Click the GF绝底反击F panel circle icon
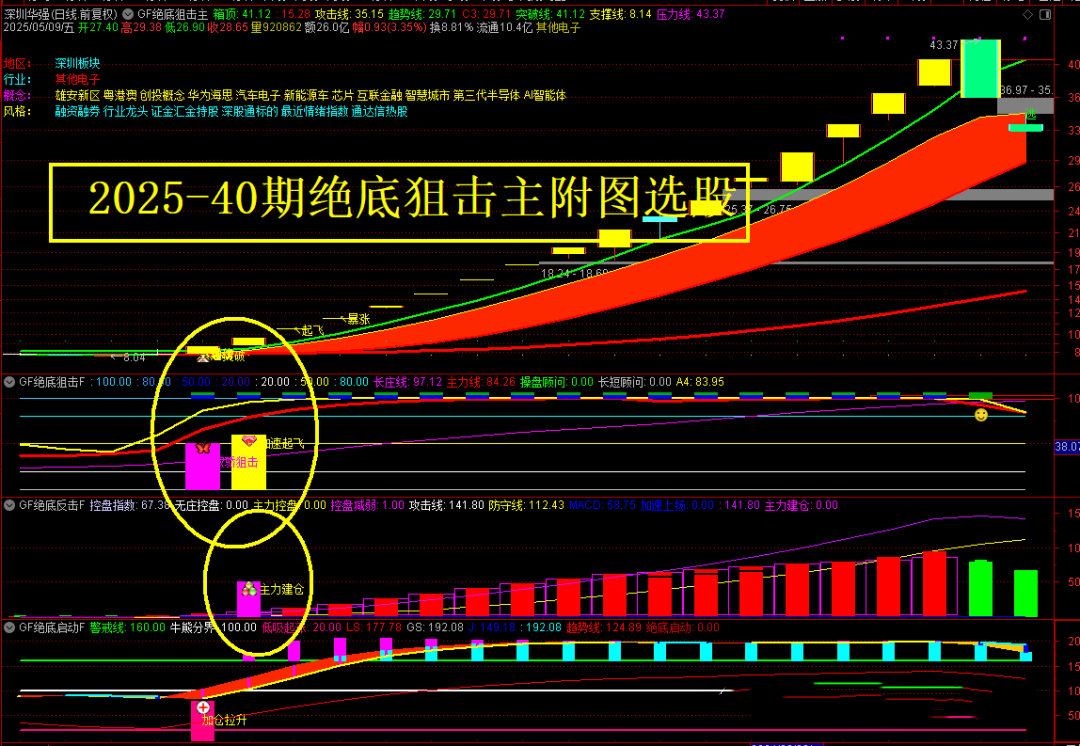The image size is (1080, 746). click(x=9, y=503)
